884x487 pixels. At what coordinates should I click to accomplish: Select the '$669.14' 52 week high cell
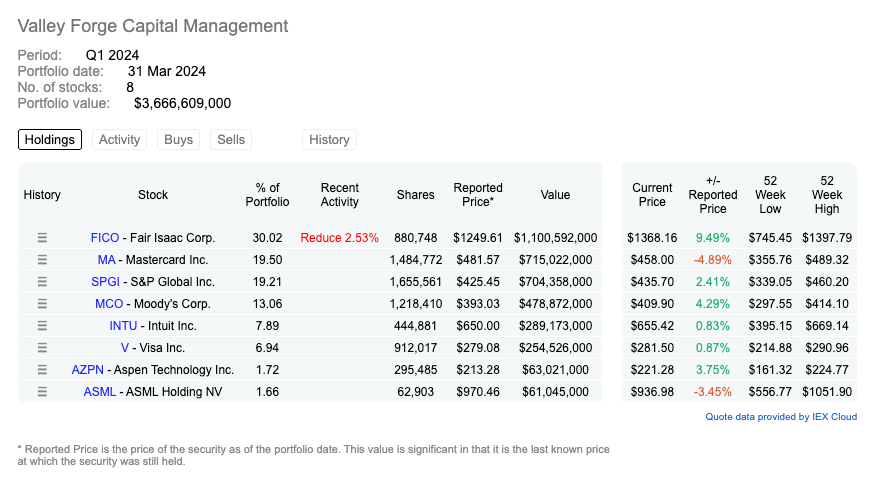tap(826, 326)
